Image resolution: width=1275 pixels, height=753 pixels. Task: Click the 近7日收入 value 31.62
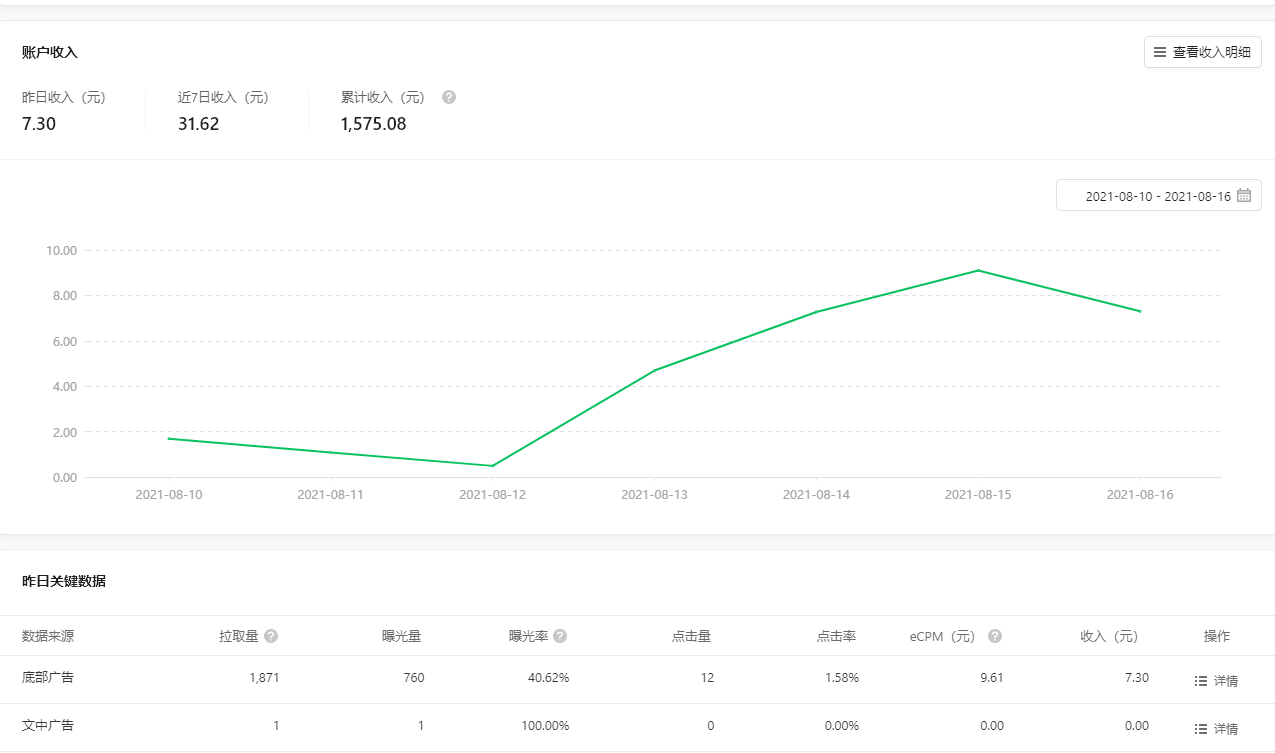(198, 124)
